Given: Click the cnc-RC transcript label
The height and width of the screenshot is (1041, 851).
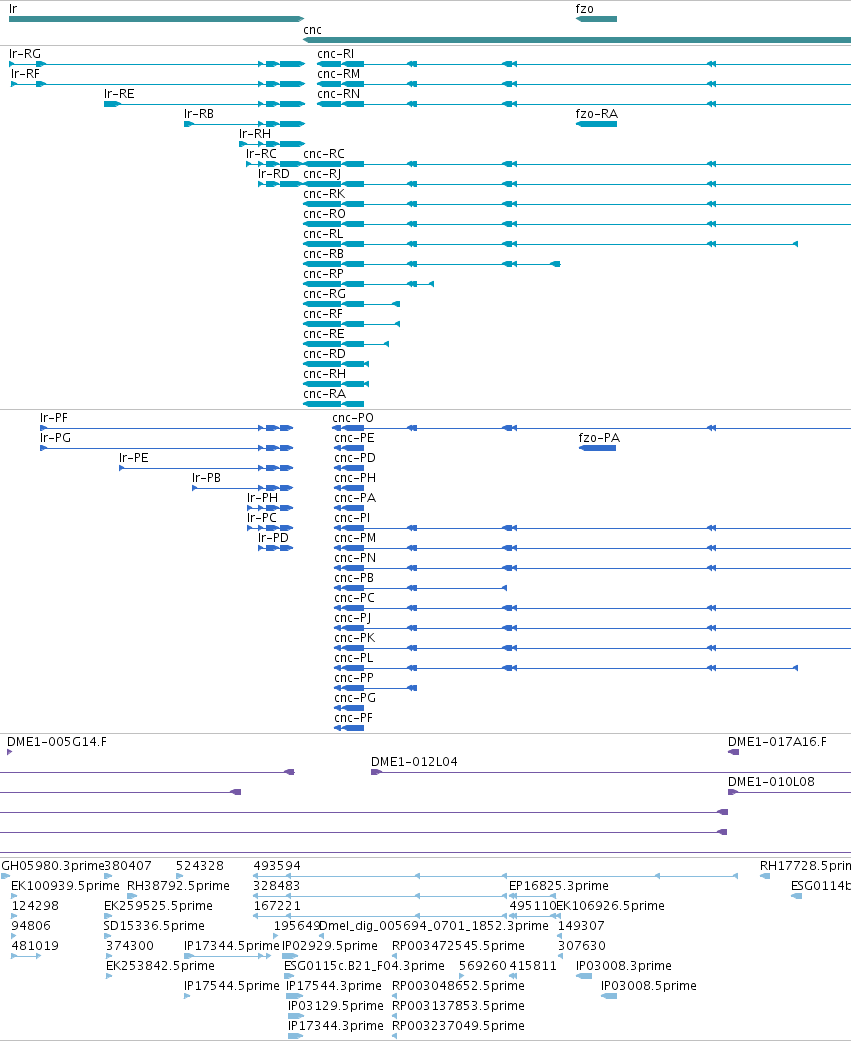Looking at the screenshot, I should pyautogui.click(x=324, y=153).
